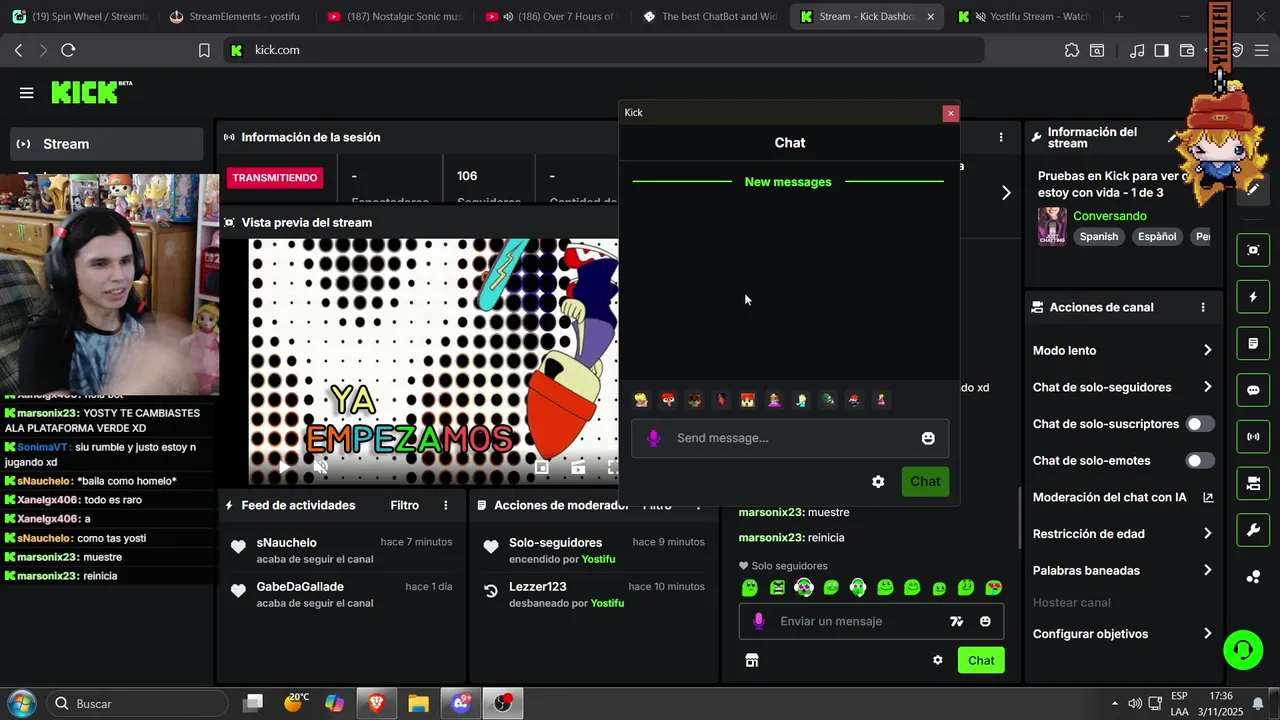Image resolution: width=1280 pixels, height=720 pixels.
Task: Click the wrench tools icon in the right sidebar
Action: [1253, 530]
